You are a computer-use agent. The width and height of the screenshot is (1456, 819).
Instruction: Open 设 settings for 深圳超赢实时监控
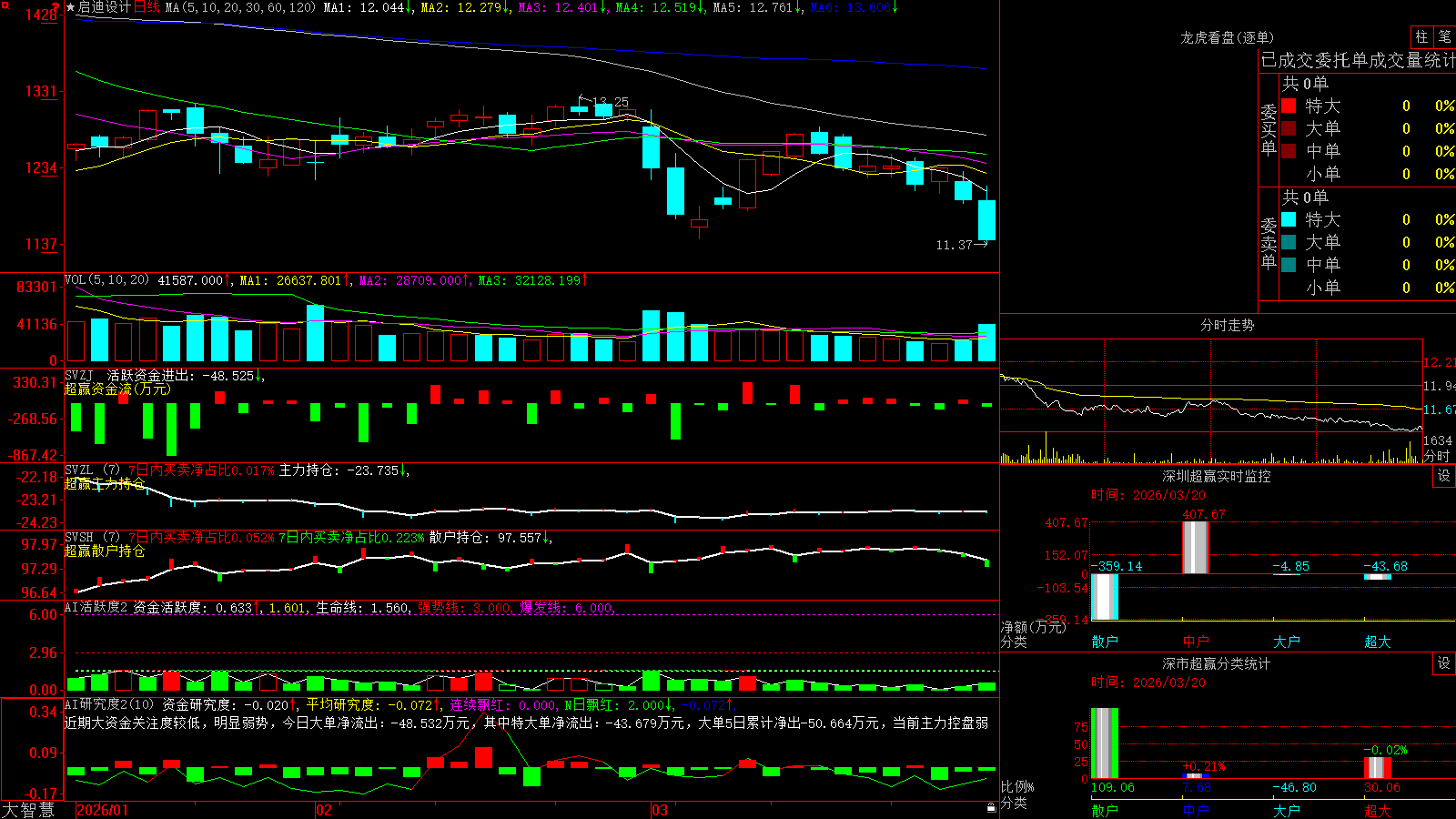[x=1444, y=476]
